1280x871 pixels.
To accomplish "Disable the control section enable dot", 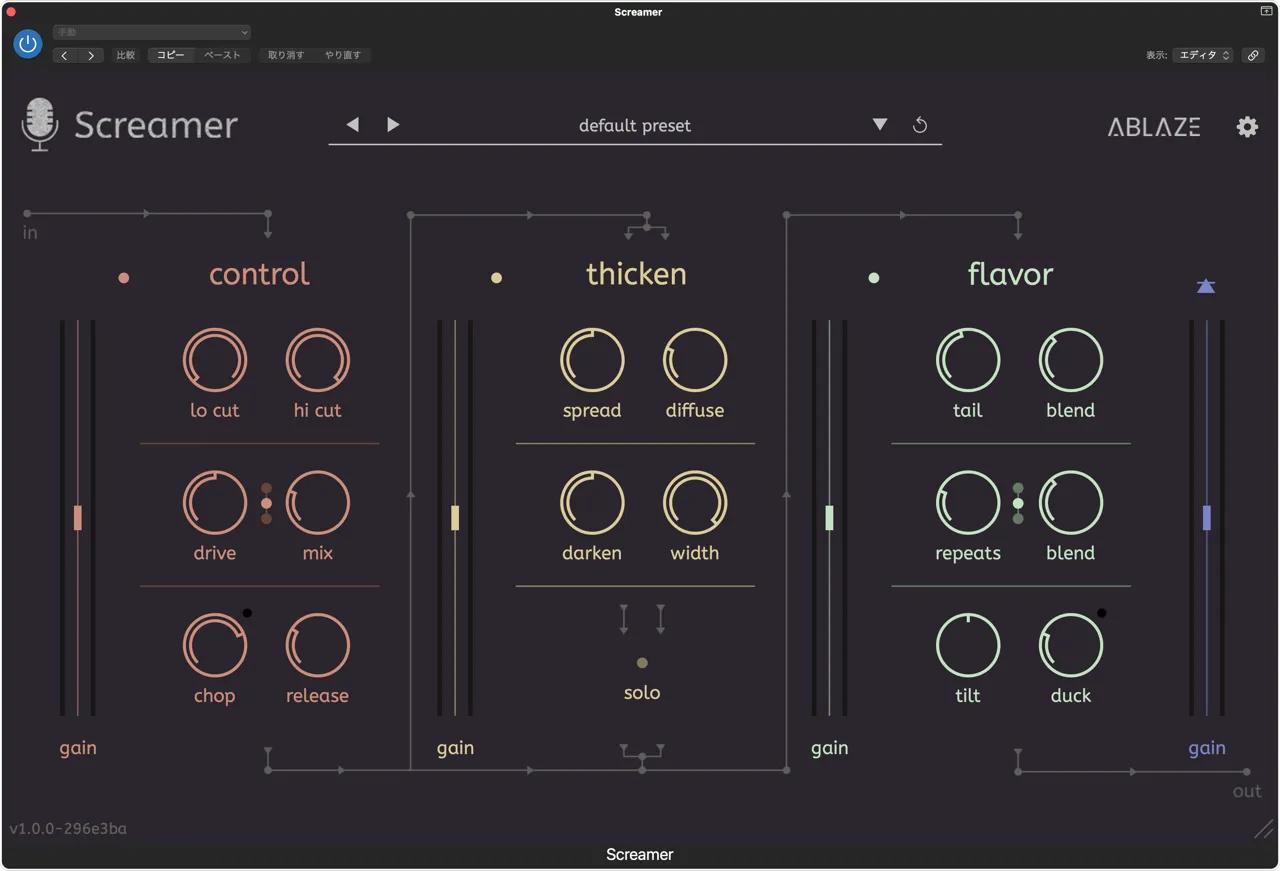I will [124, 278].
